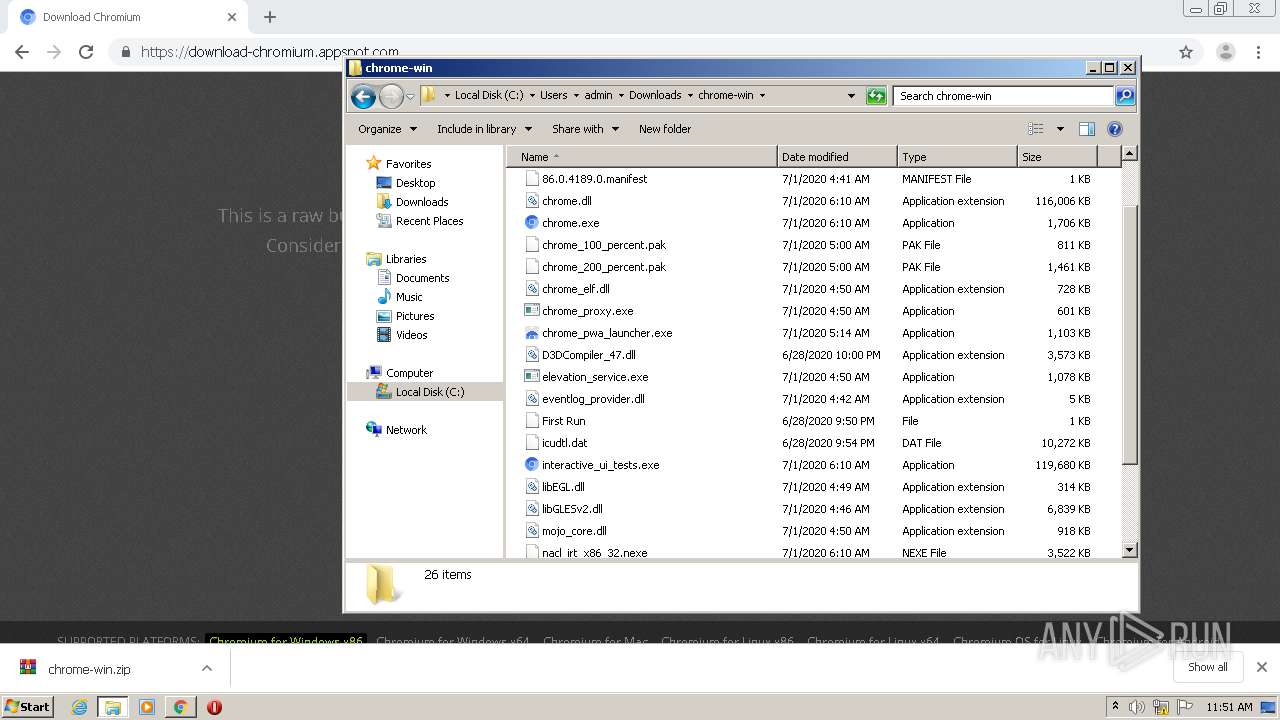1280x720 pixels.
Task: Bookmark this page with the star icon
Action: [1186, 52]
